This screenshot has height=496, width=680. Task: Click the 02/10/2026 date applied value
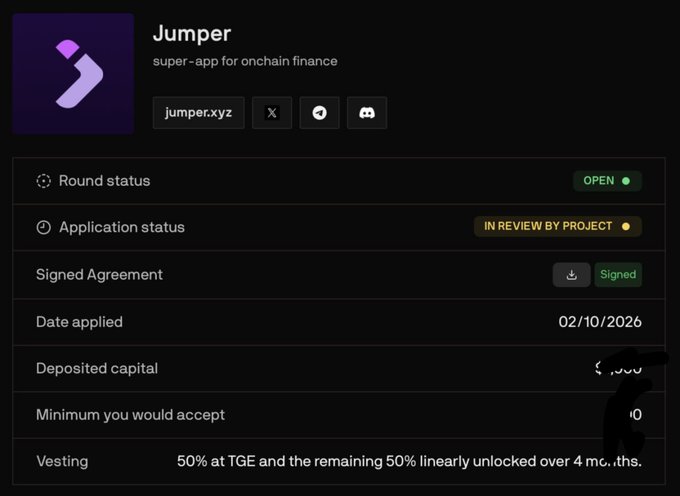coord(600,322)
